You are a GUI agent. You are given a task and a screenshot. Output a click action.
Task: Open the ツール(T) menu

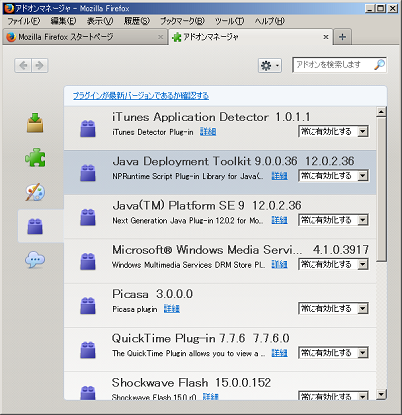(x=229, y=21)
